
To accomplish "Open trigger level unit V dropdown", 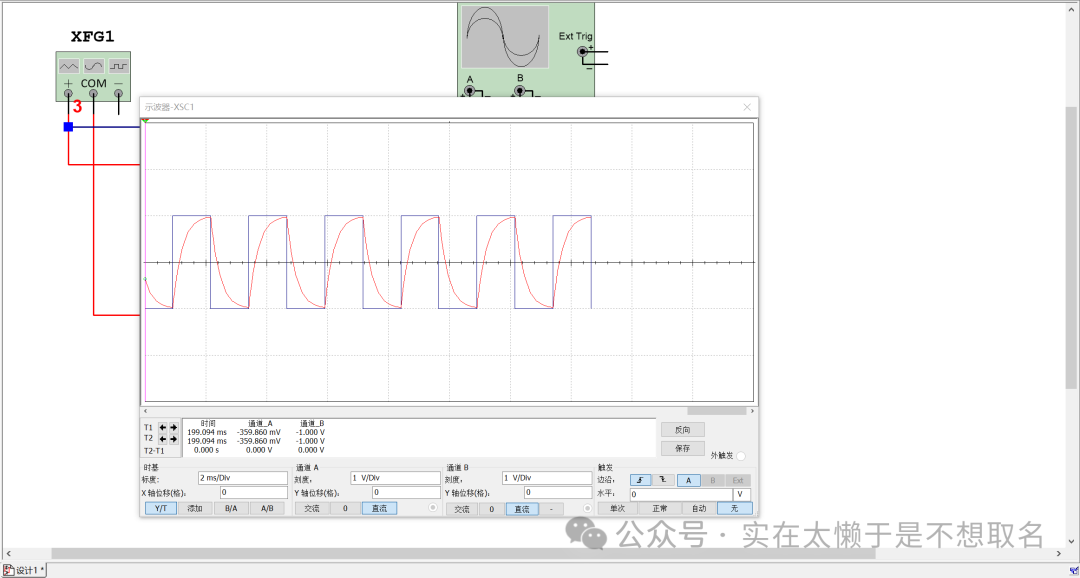I will point(741,494).
